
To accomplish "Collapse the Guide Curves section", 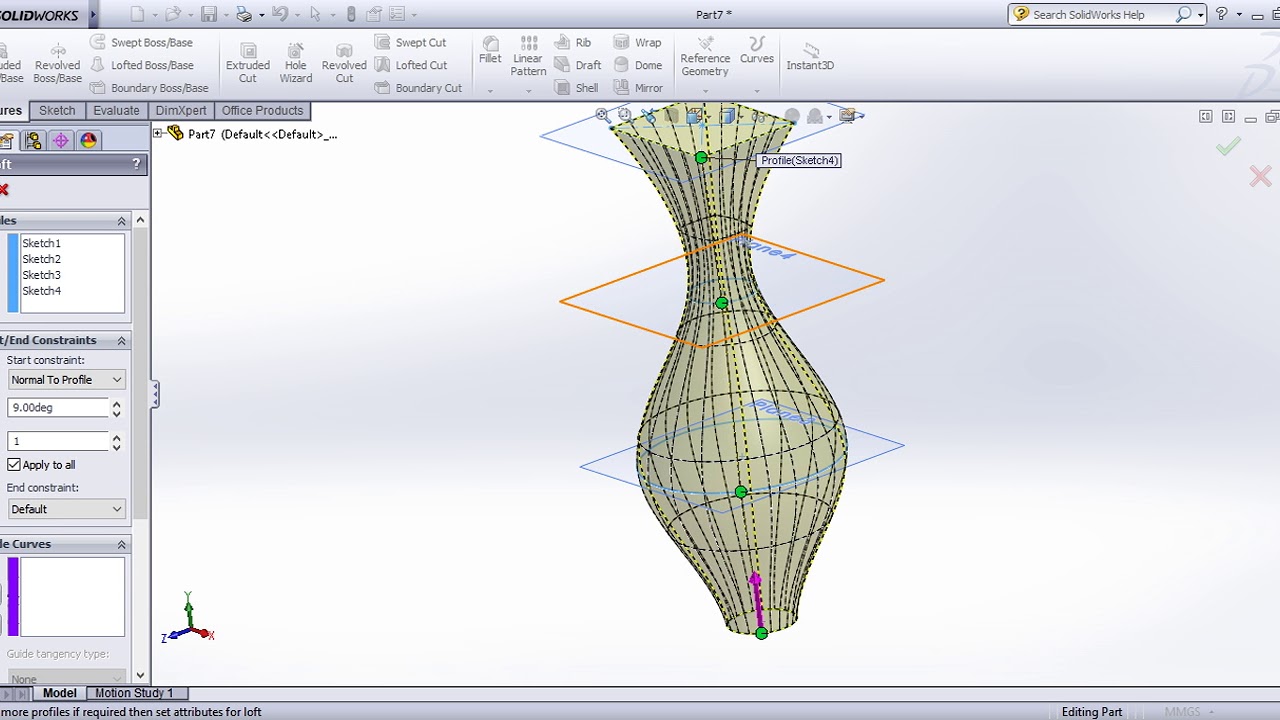I will 122,544.
